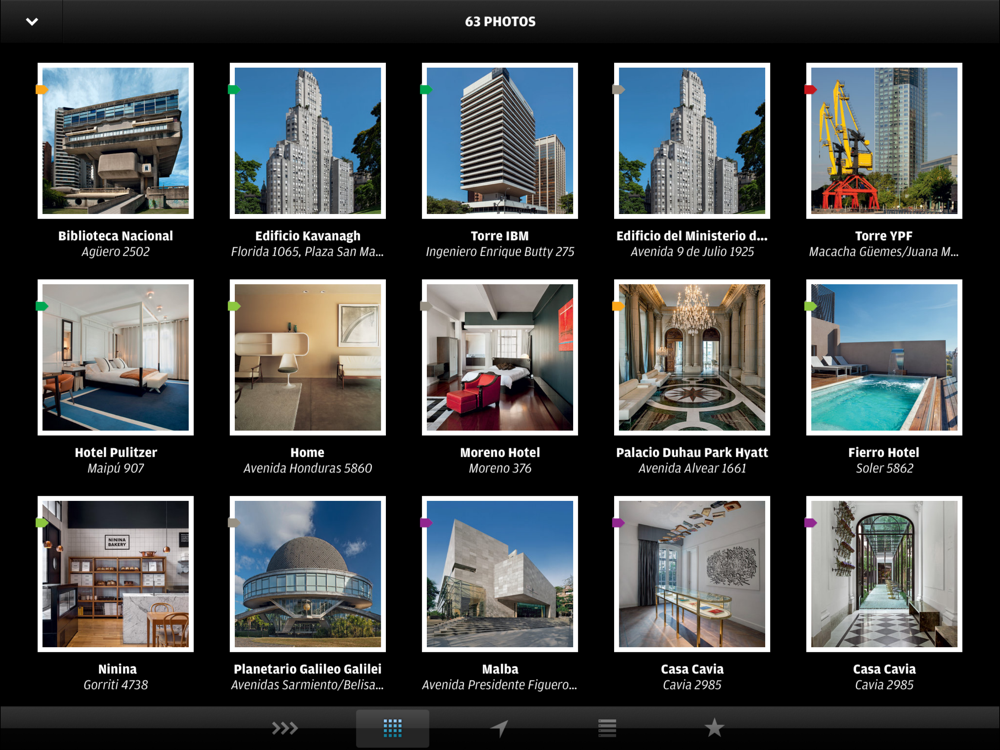The height and width of the screenshot is (750, 1000).
Task: Click orange tag on Palacio Duhau photo
Action: (619, 306)
